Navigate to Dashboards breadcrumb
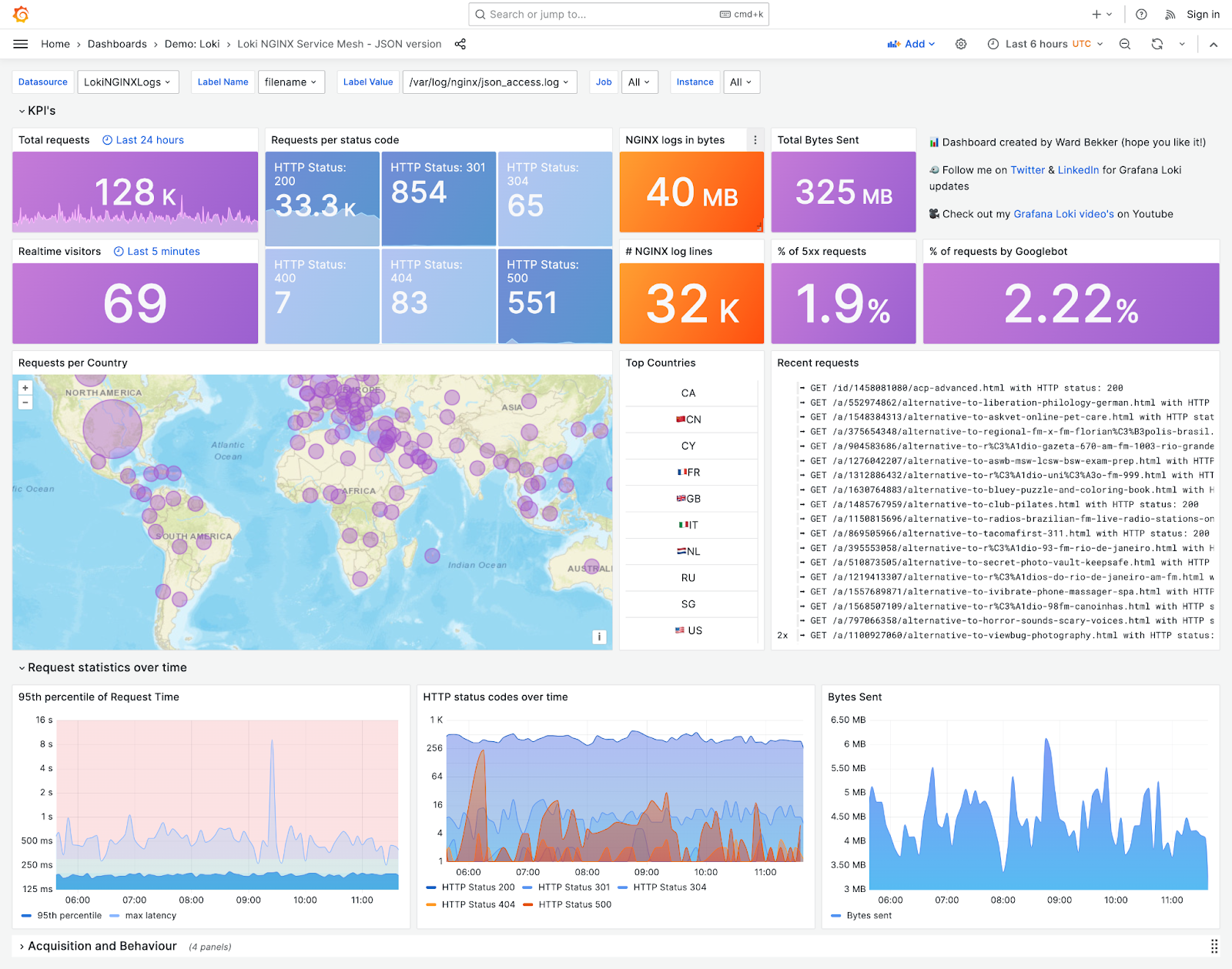1232x969 pixels. tap(117, 44)
